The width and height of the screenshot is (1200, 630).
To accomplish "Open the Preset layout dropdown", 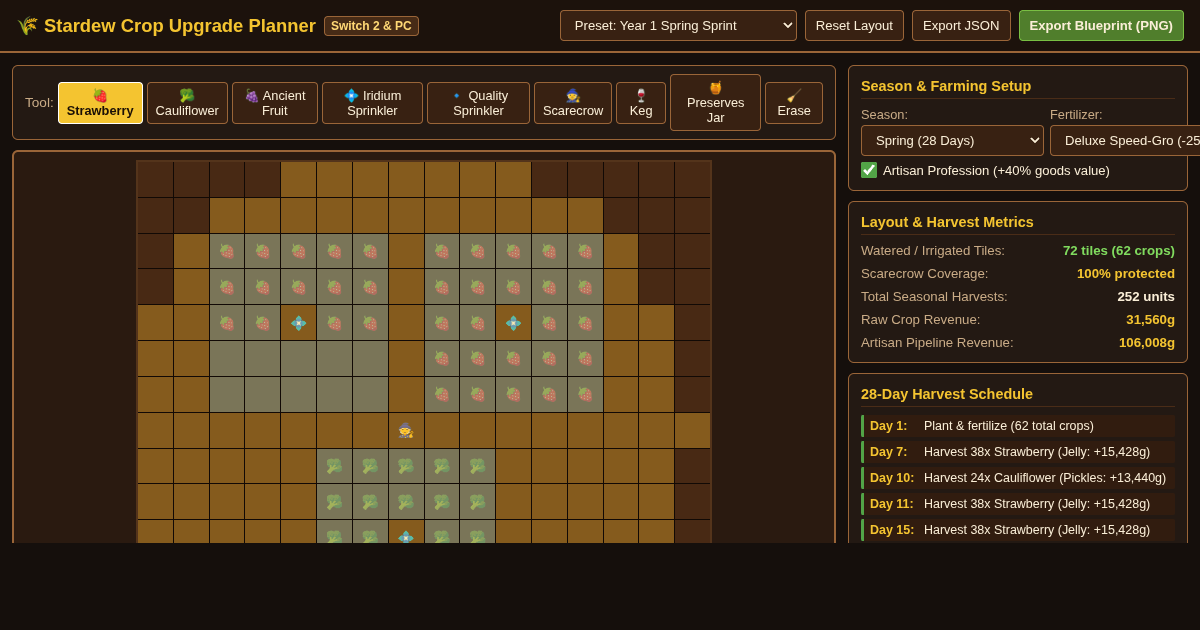I will 678,25.
